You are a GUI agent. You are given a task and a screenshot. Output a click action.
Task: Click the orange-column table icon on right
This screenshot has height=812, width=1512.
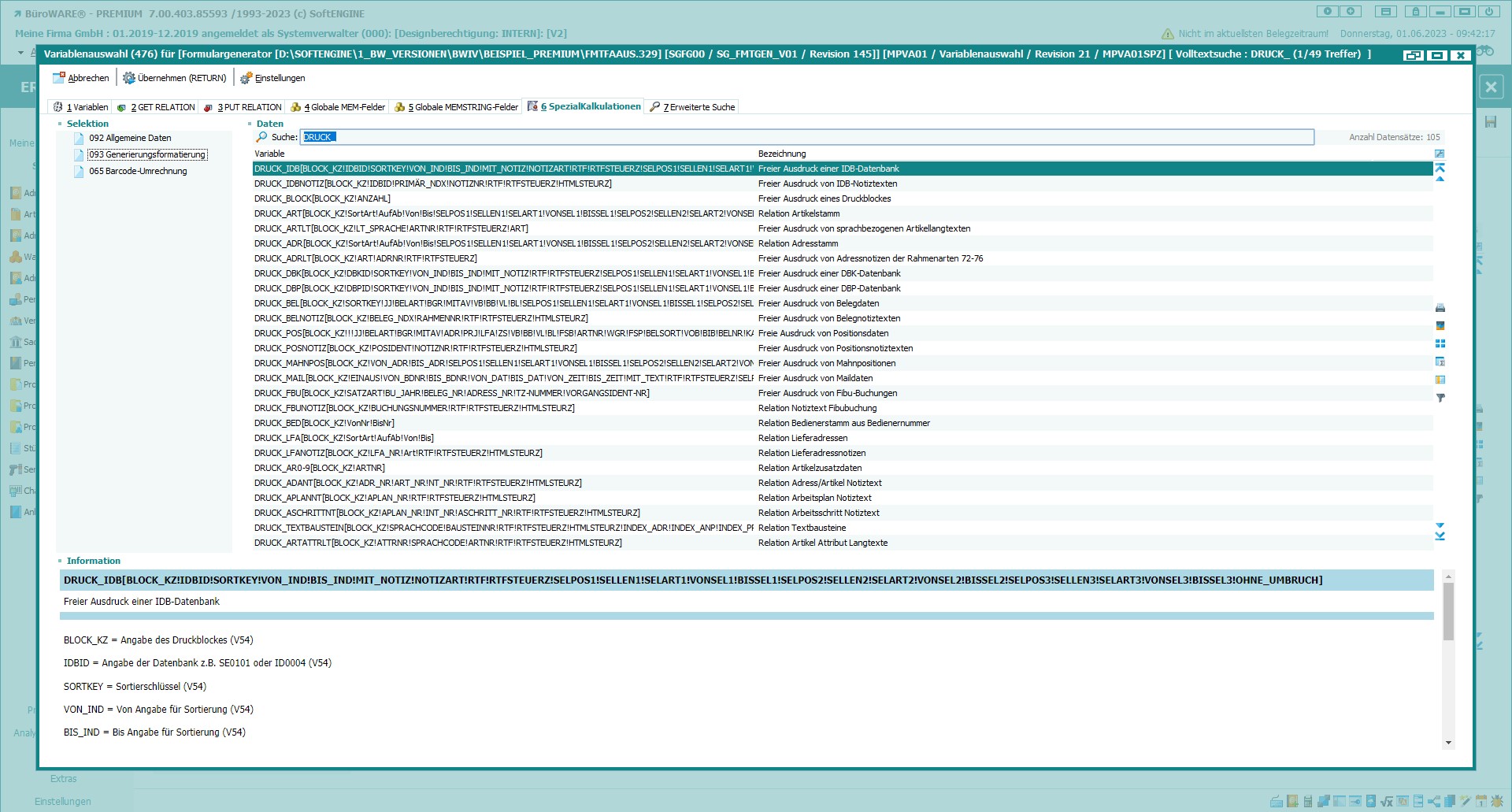tap(1440, 380)
